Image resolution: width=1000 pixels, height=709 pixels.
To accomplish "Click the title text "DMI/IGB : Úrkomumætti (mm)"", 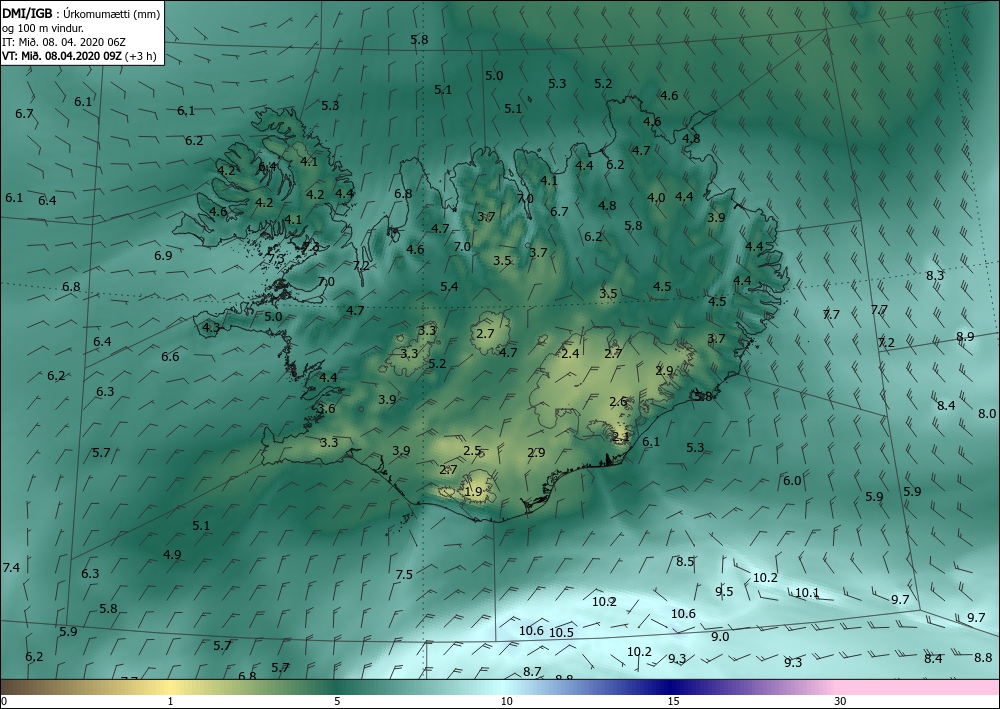I will [x=81, y=14].
